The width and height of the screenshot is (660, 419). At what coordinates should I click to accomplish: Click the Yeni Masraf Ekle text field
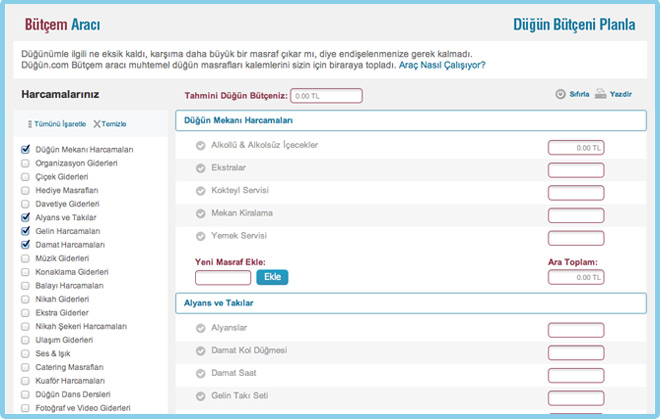[x=223, y=277]
